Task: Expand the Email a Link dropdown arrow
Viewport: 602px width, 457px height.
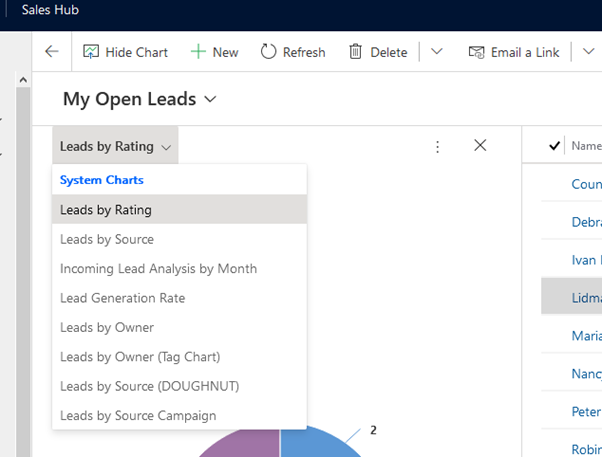Action: pyautogui.click(x=586, y=52)
